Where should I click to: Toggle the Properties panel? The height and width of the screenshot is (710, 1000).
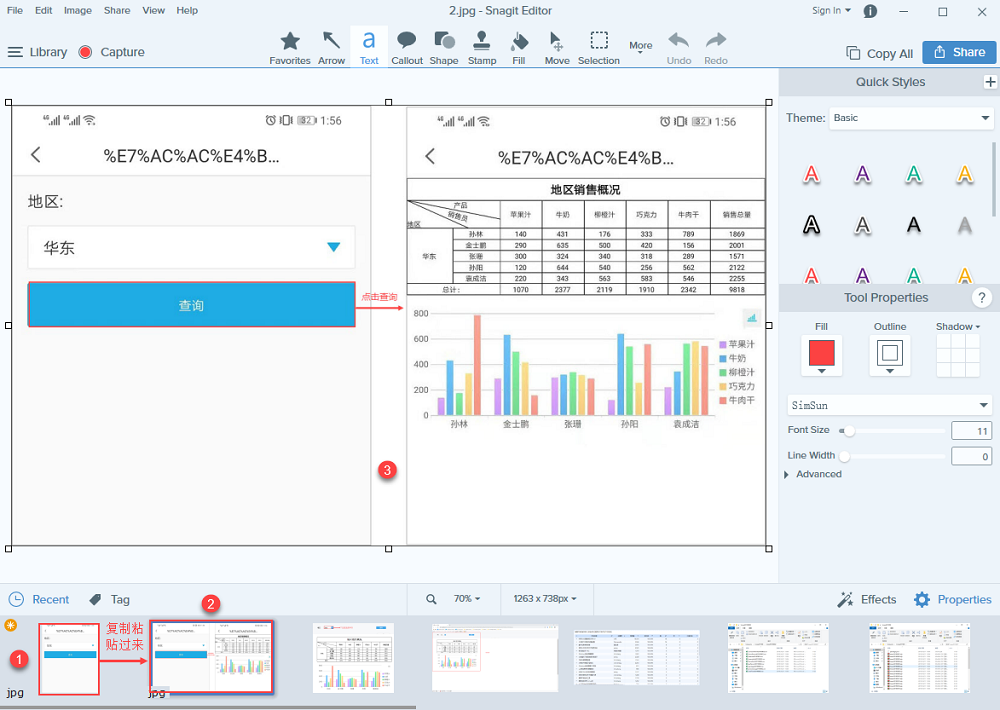click(952, 600)
